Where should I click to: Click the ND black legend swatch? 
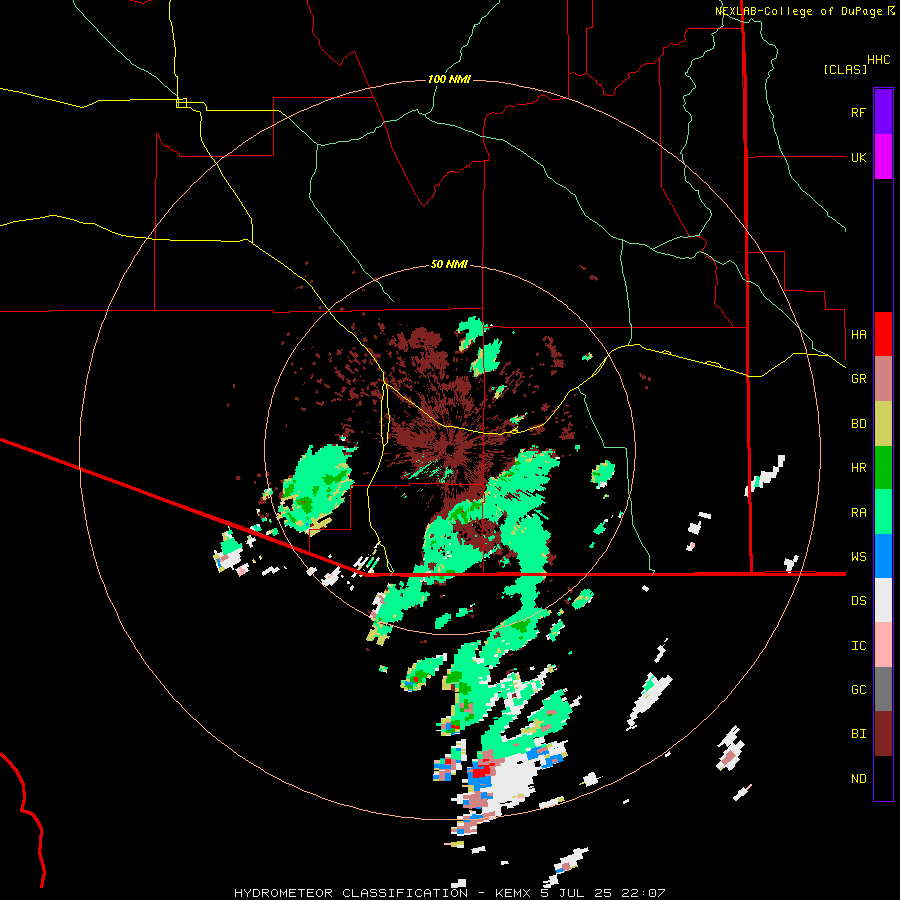tap(883, 778)
